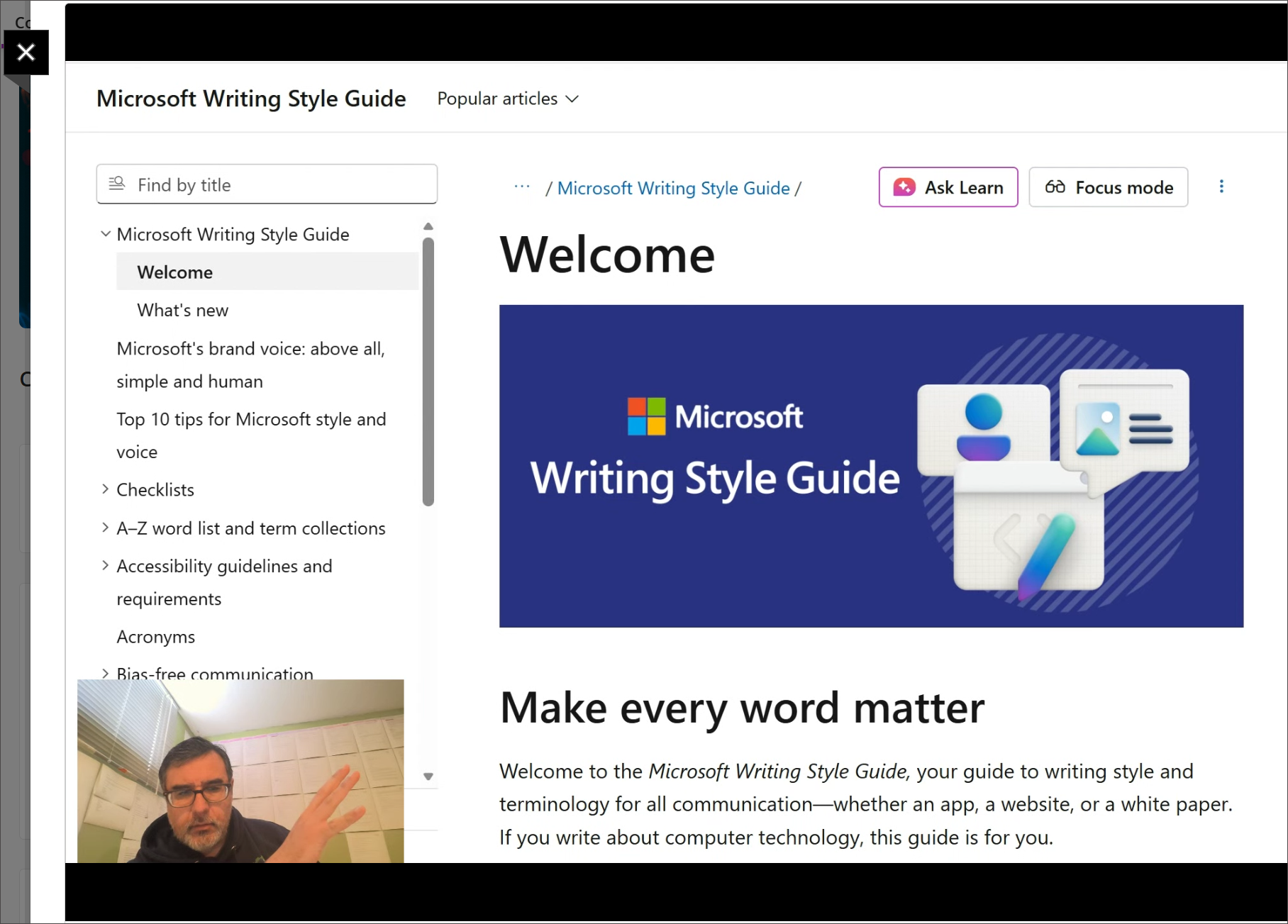Collapse the Microsoft Writing Style Guide tree
Viewport: 1288px width, 924px height.
[x=106, y=233]
